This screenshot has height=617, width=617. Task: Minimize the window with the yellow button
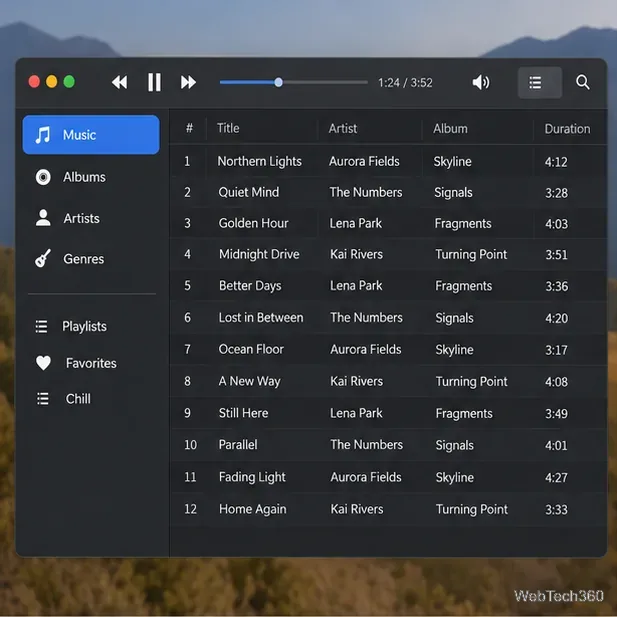coord(52,81)
